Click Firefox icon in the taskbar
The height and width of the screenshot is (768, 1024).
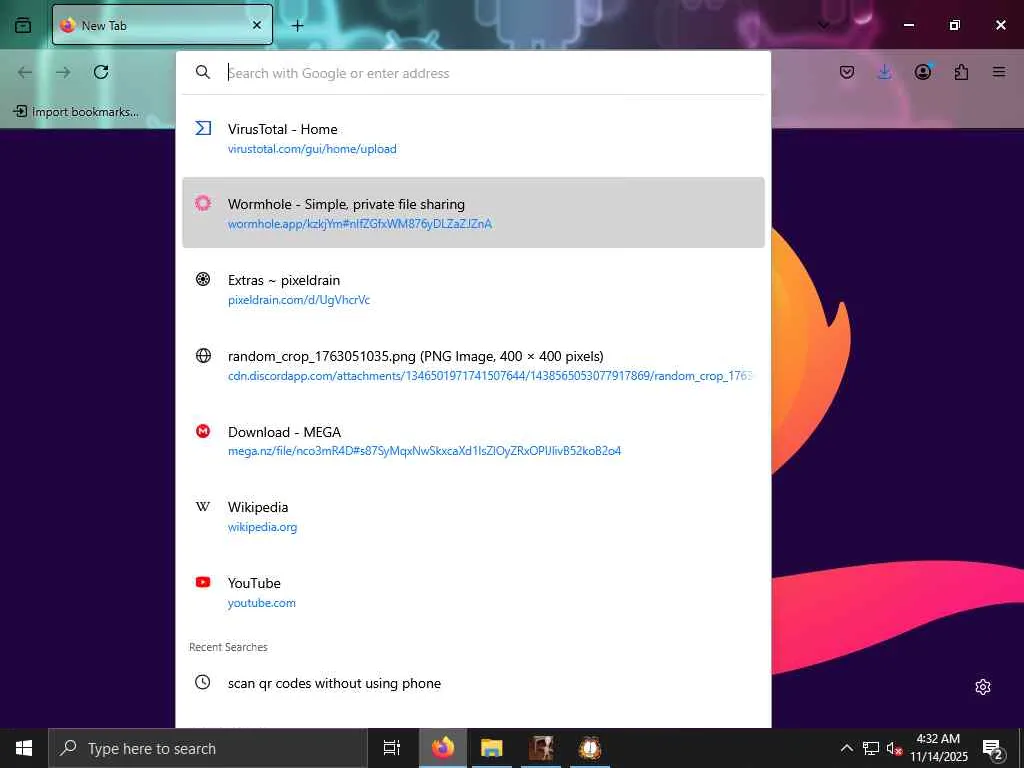tap(443, 748)
